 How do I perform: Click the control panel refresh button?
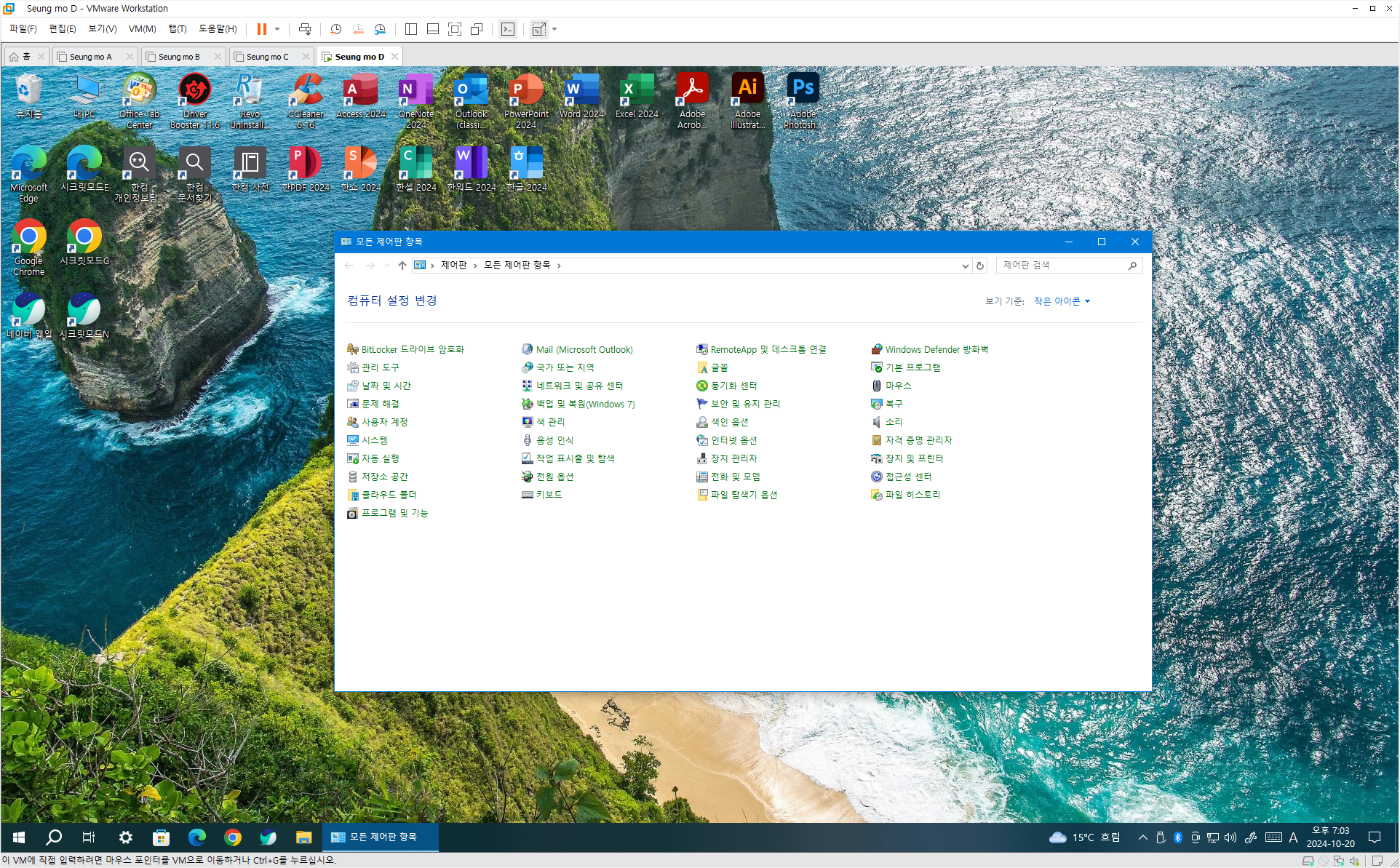[980, 266]
